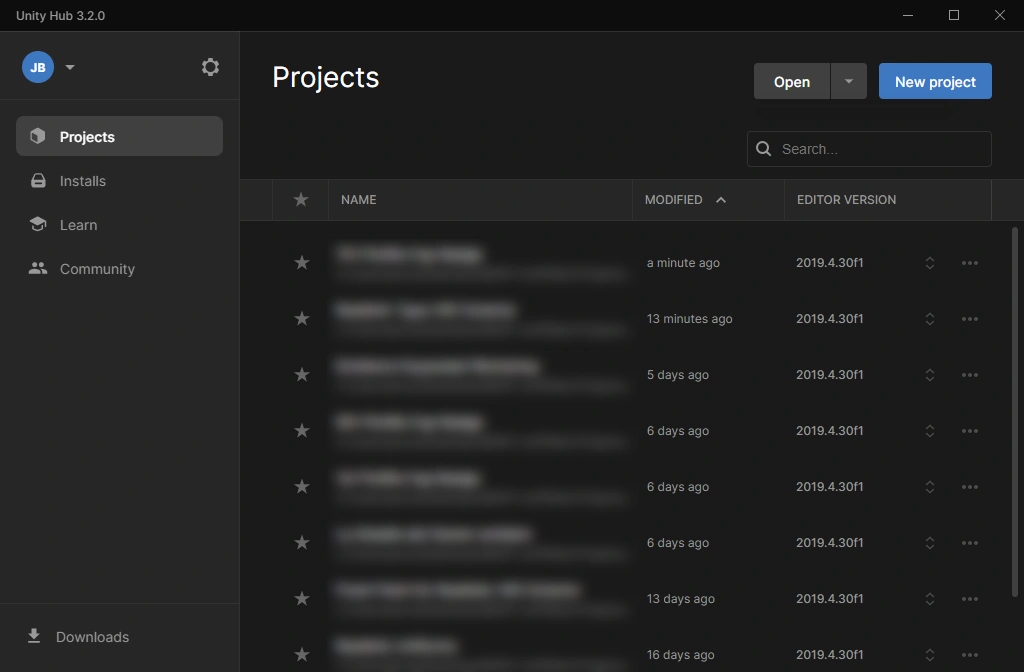1024x672 pixels.
Task: Sort projects by the NAME column
Action: [x=359, y=199]
